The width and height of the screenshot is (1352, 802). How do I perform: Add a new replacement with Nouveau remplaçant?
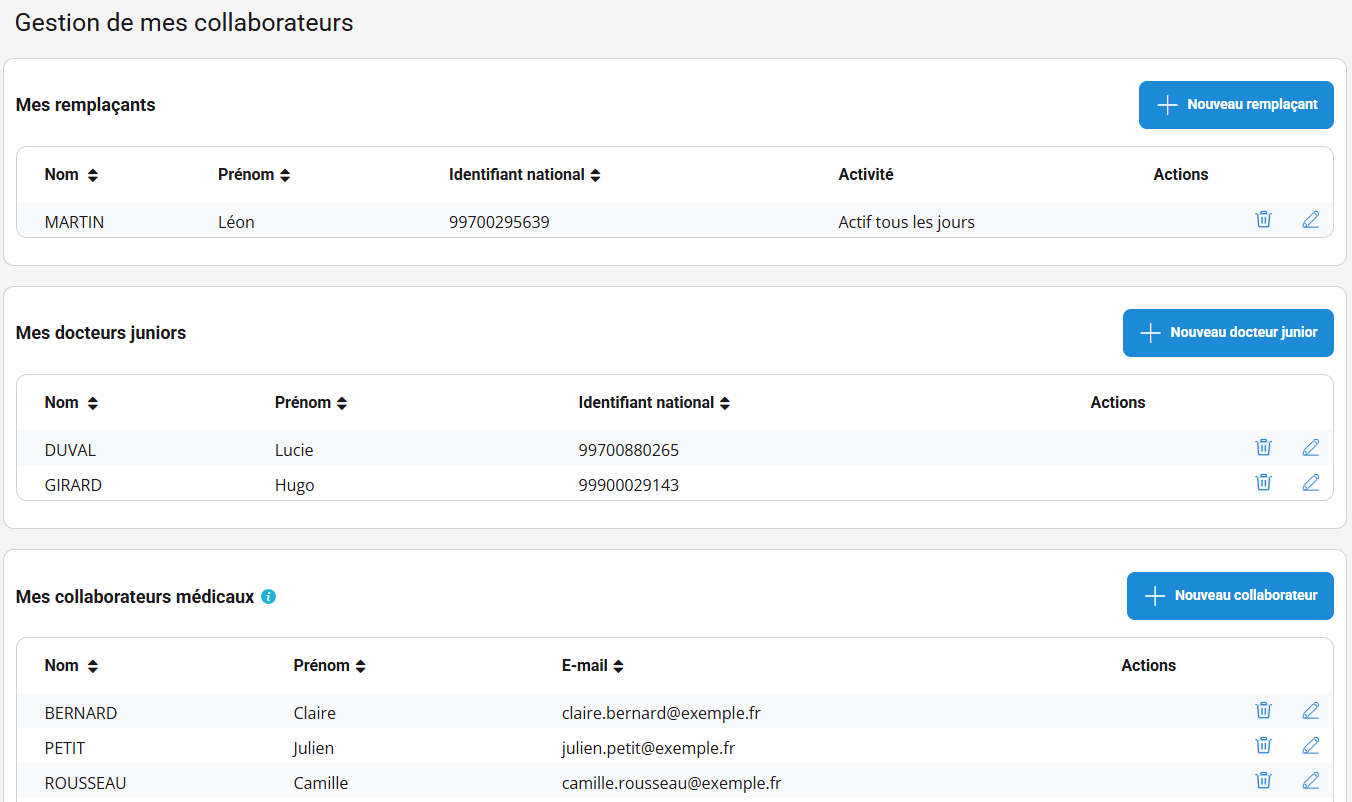[1236, 105]
